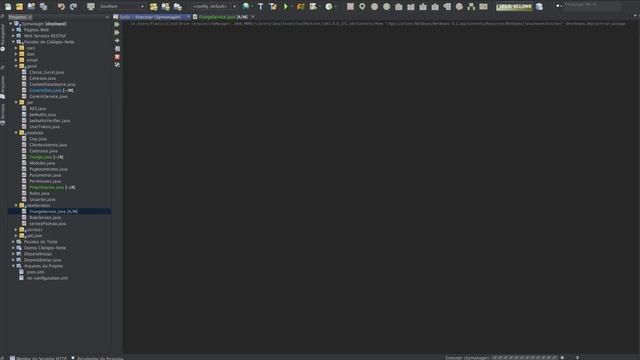Click the yellow icon right of the localhost dropdown
The width and height of the screenshot is (640, 360).
[x=153, y=7]
